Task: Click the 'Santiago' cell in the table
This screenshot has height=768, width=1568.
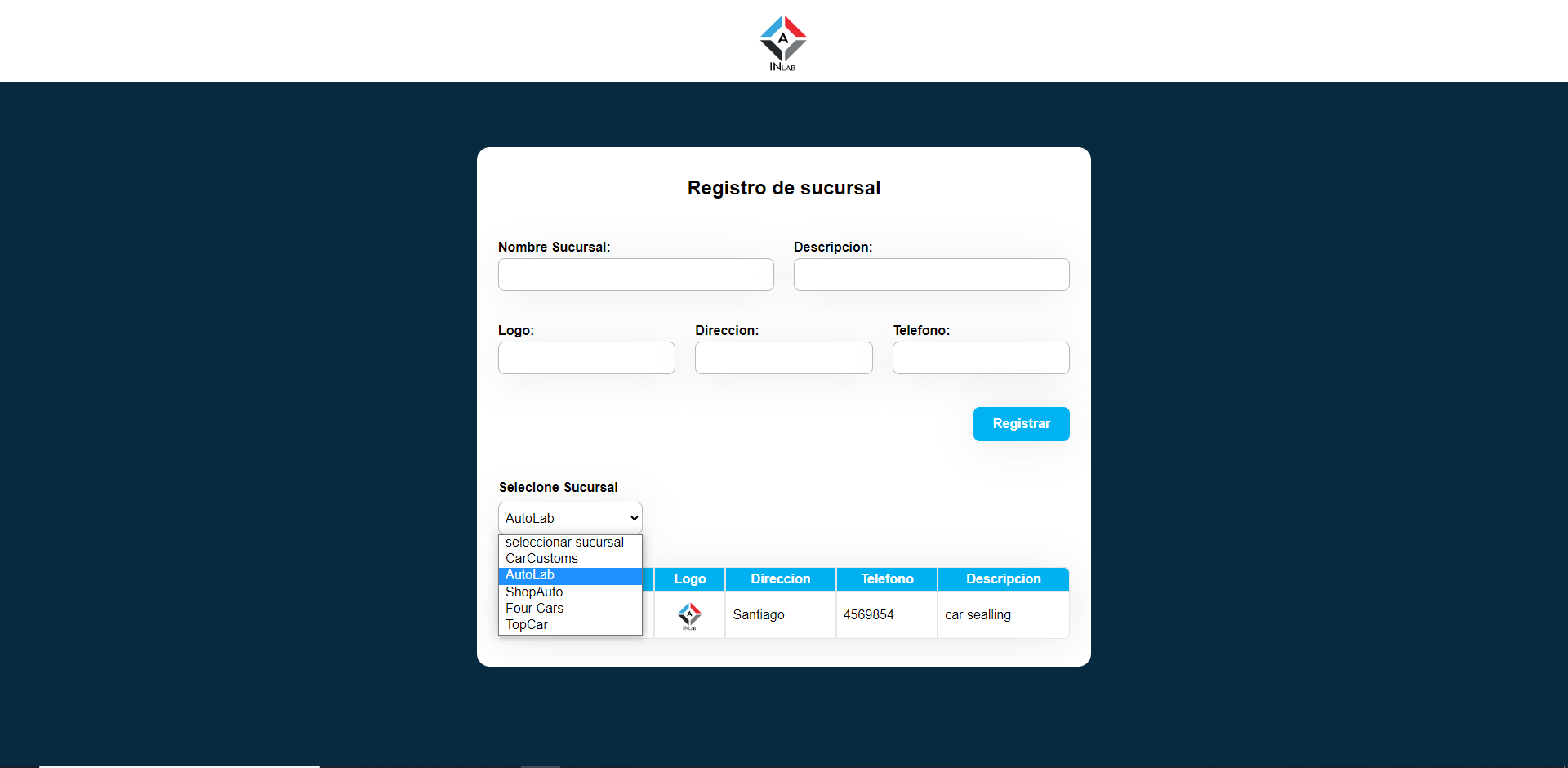Action: [758, 615]
